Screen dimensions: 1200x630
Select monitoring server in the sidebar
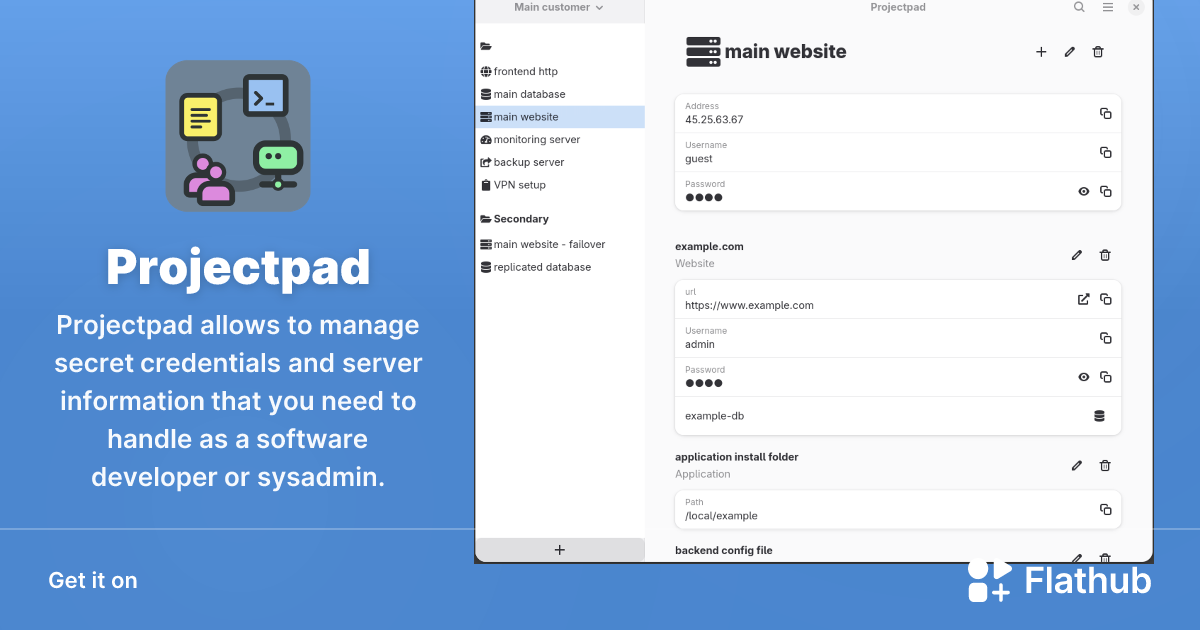click(x=535, y=139)
